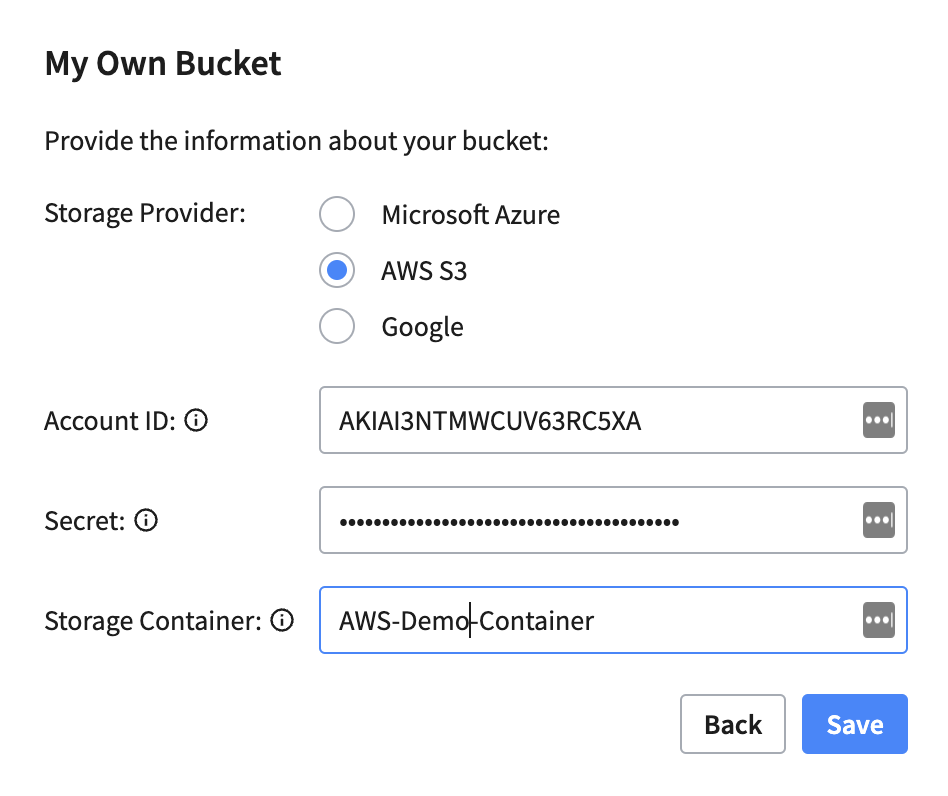Click the Storage Container text field

700,621
